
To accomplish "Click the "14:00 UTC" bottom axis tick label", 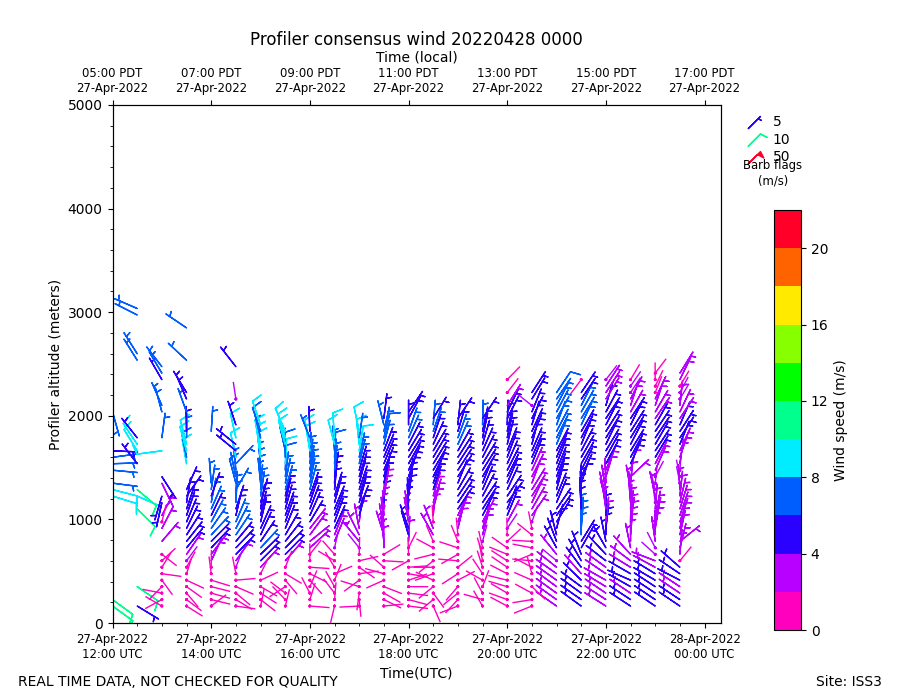I will pyautogui.click(x=211, y=654).
